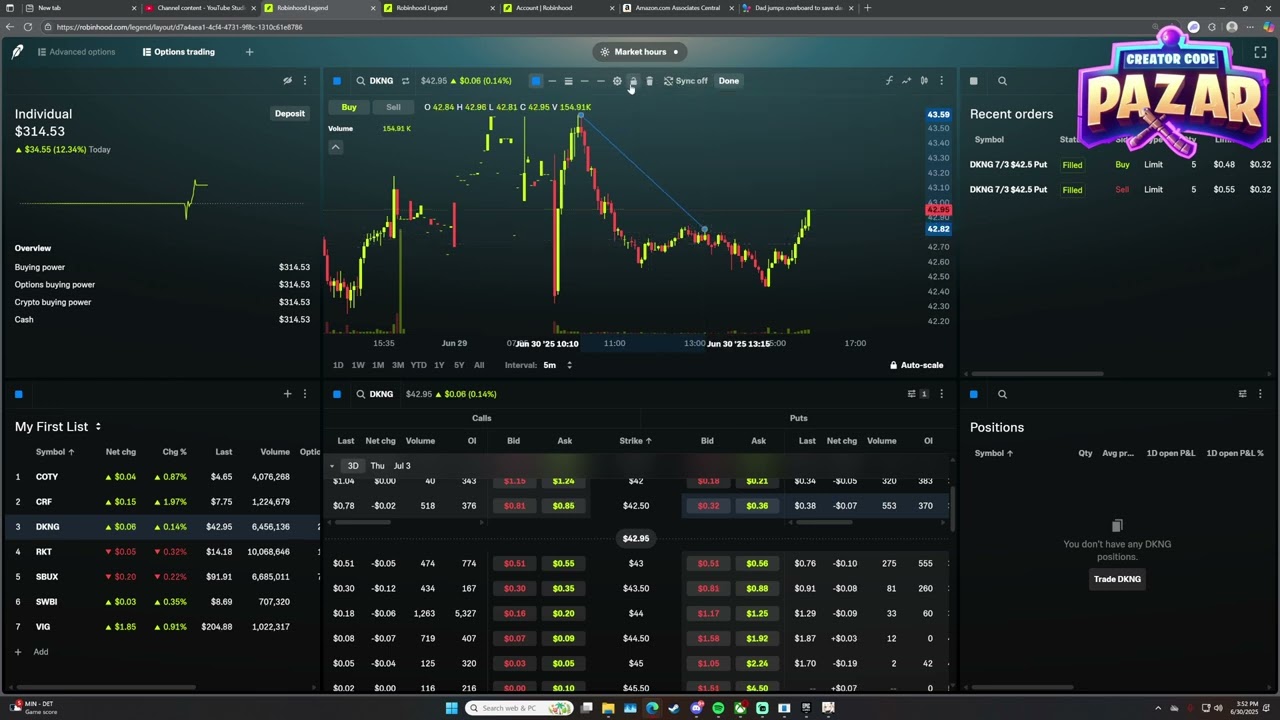Image resolution: width=1280 pixels, height=720 pixels.
Task: Lock the selected trendline drawing
Action: (x=633, y=81)
